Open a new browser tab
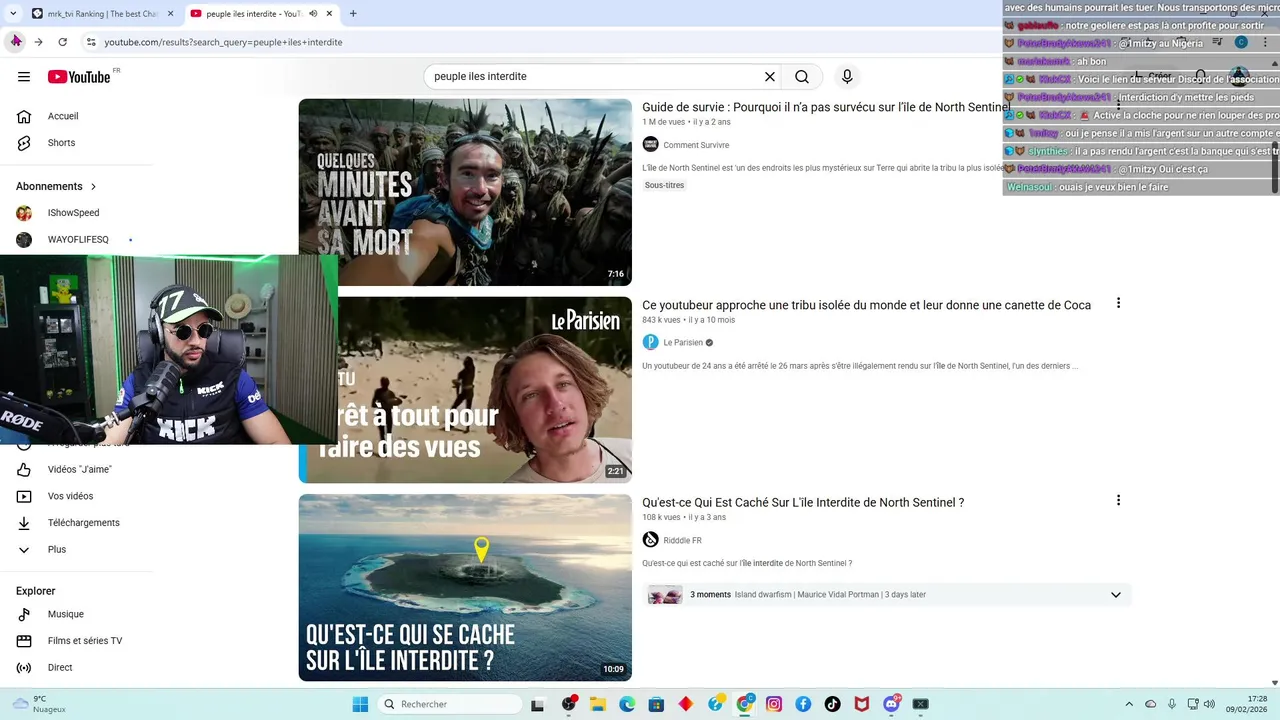Viewport: 1280px width, 720px height. 353,14
